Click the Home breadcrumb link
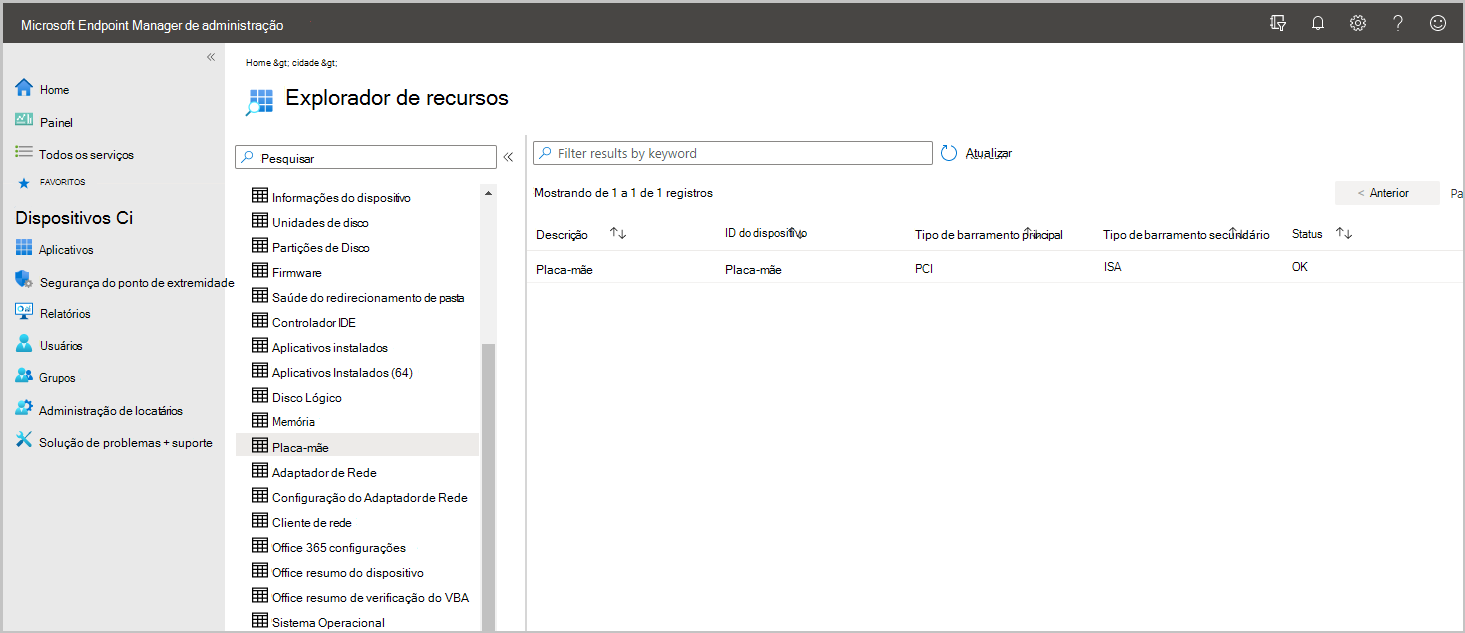The height and width of the screenshot is (633, 1465). (258, 62)
